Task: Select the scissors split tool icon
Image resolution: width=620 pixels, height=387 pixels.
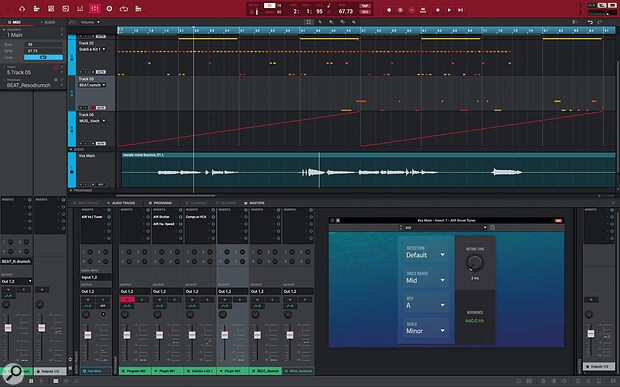Action: pos(353,22)
